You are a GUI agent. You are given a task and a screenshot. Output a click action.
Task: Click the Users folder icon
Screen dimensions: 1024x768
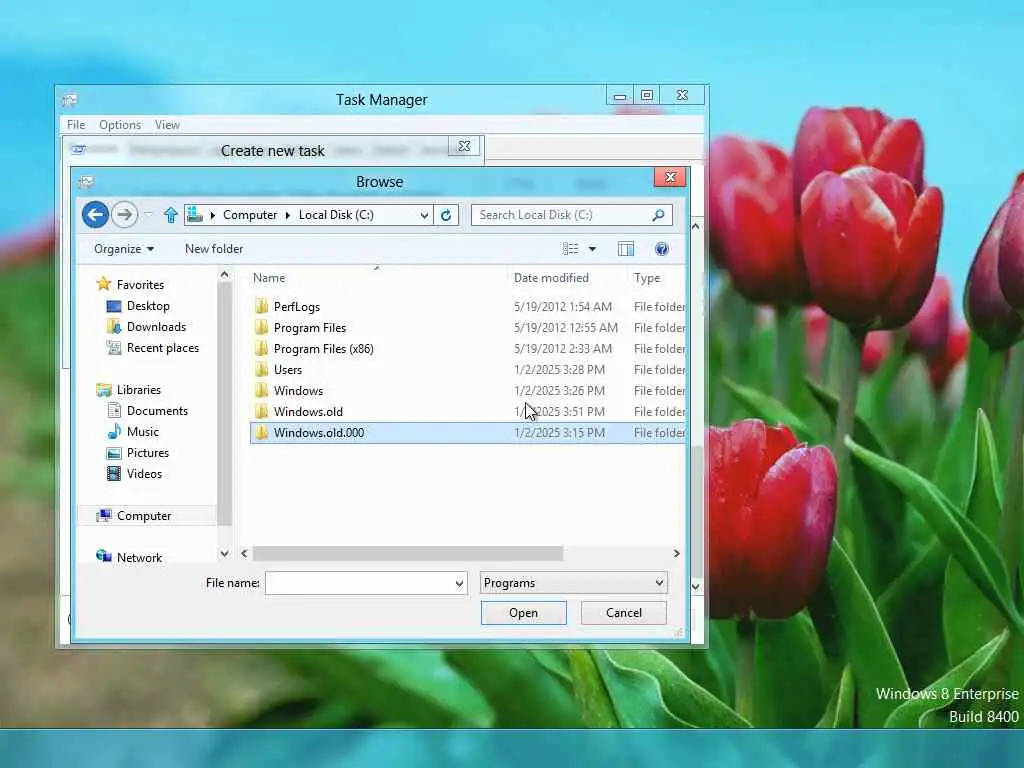(261, 370)
